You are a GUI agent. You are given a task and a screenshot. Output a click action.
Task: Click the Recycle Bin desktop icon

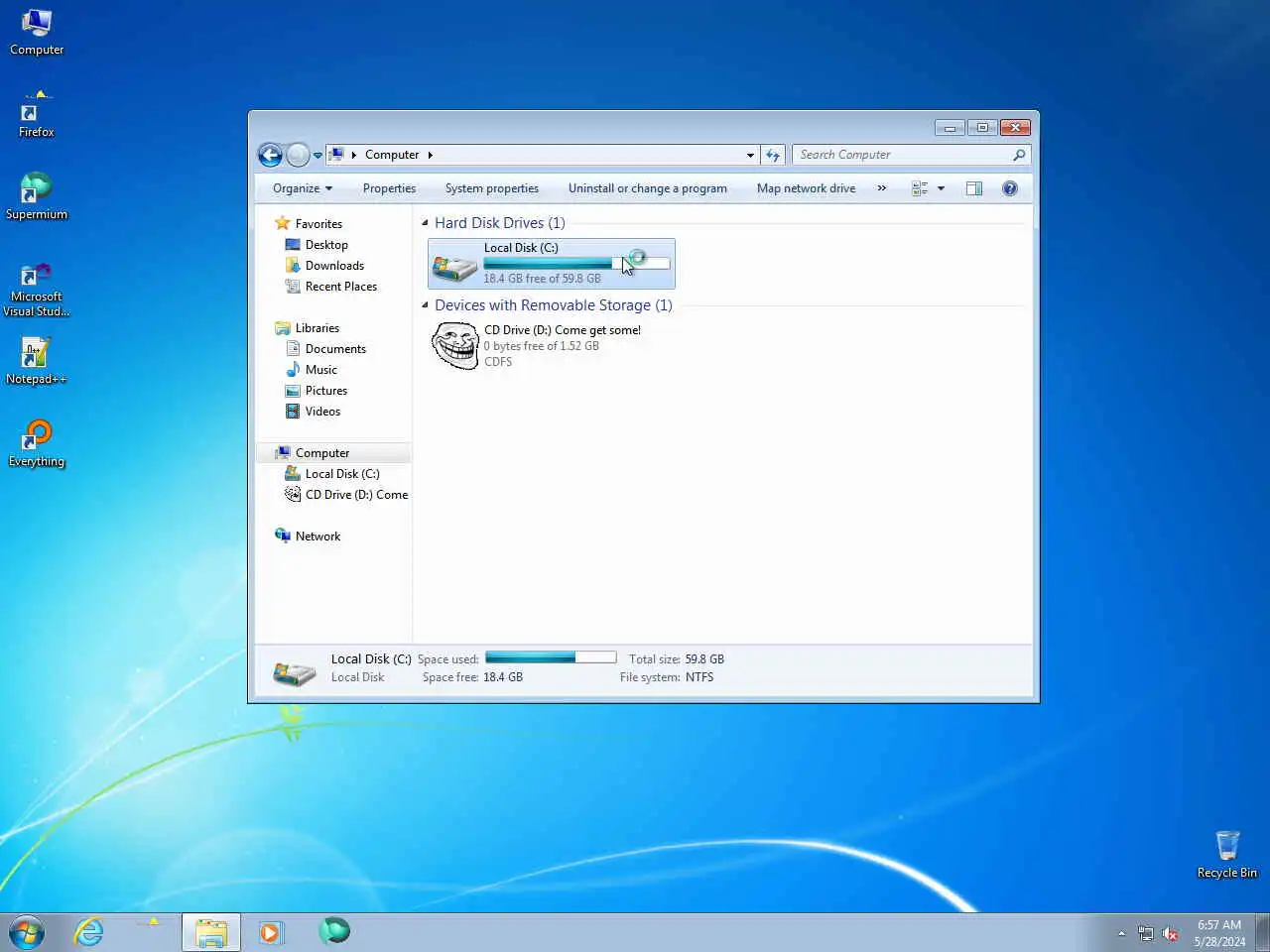coord(1227,855)
